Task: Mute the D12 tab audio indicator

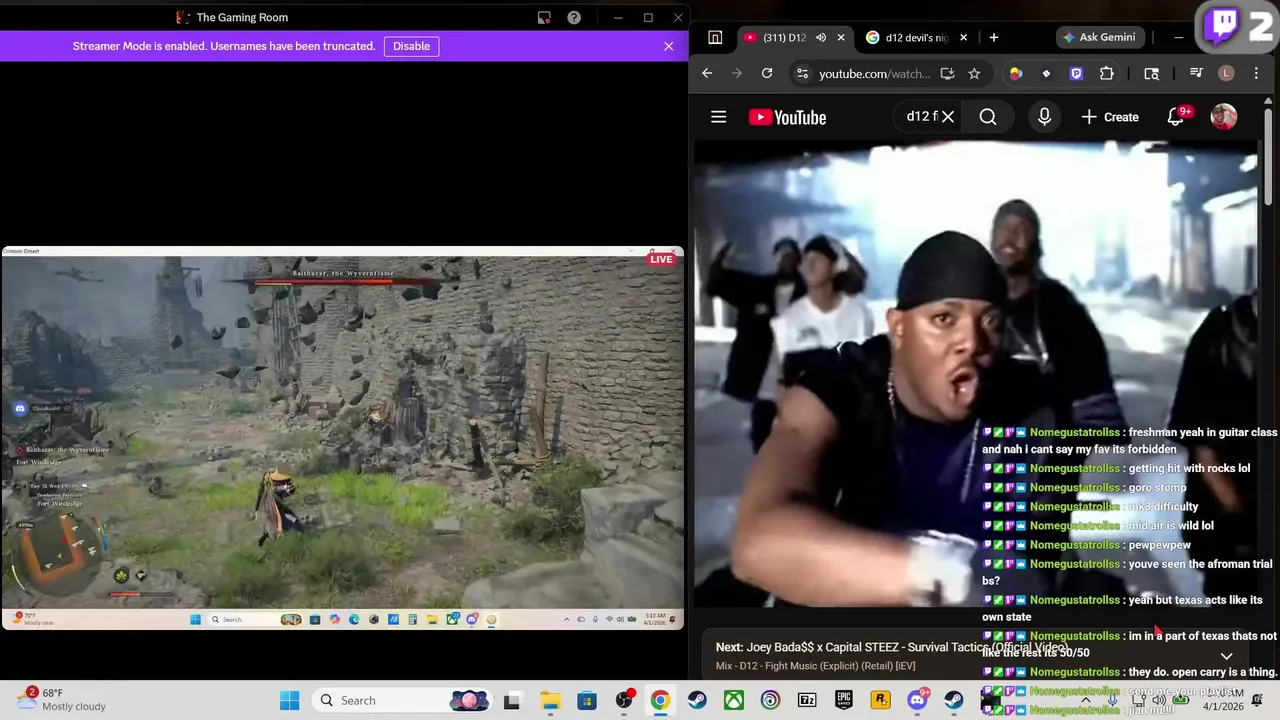Action: [821, 37]
